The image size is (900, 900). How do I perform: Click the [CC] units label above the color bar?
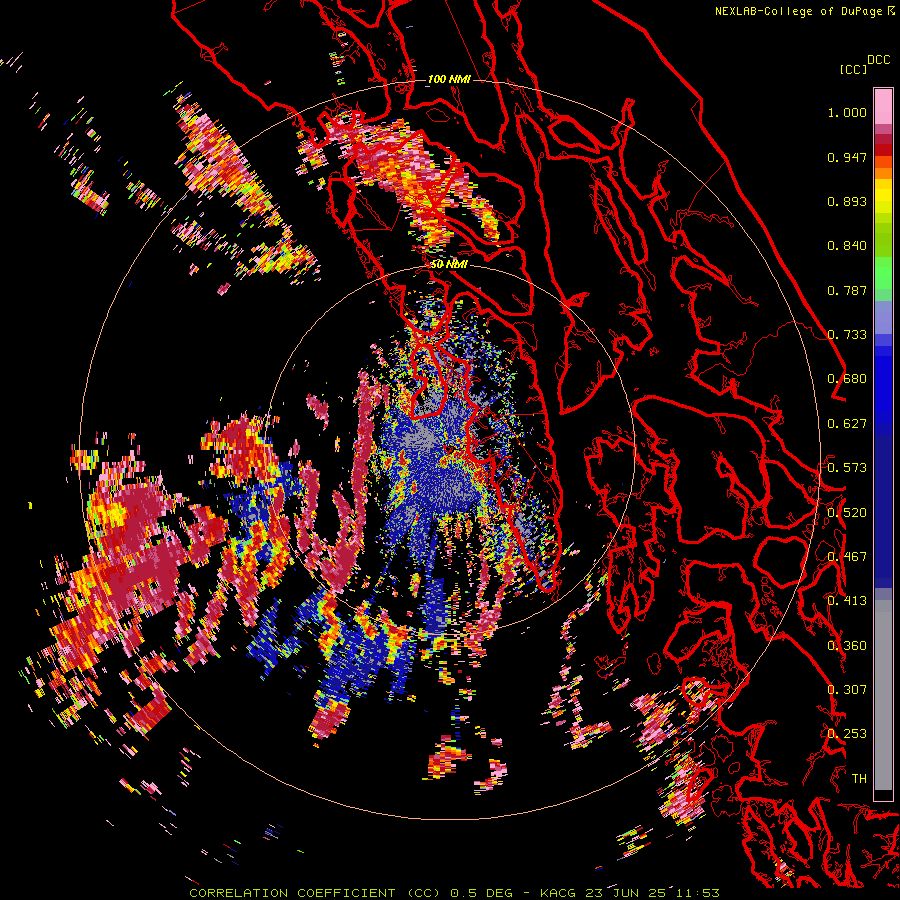853,69
